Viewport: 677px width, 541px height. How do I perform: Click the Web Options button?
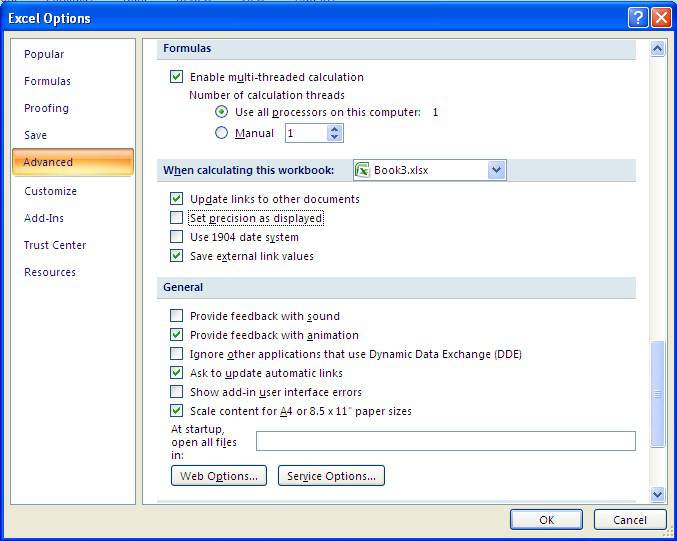click(x=220, y=476)
